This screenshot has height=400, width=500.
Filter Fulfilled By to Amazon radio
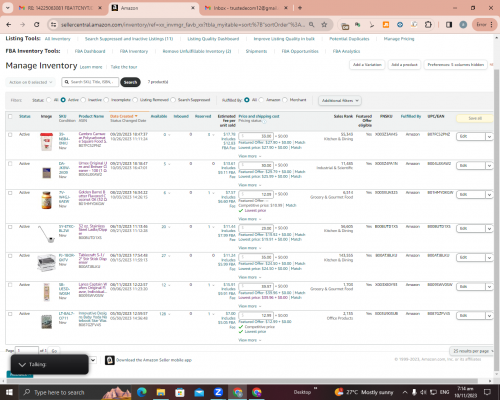pyautogui.click(x=261, y=100)
